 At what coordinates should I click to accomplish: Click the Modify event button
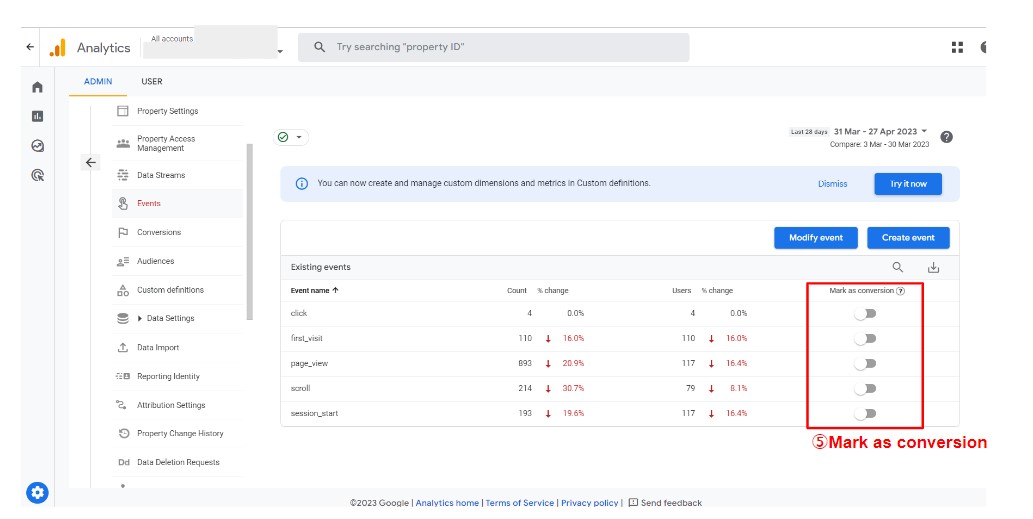click(x=816, y=238)
